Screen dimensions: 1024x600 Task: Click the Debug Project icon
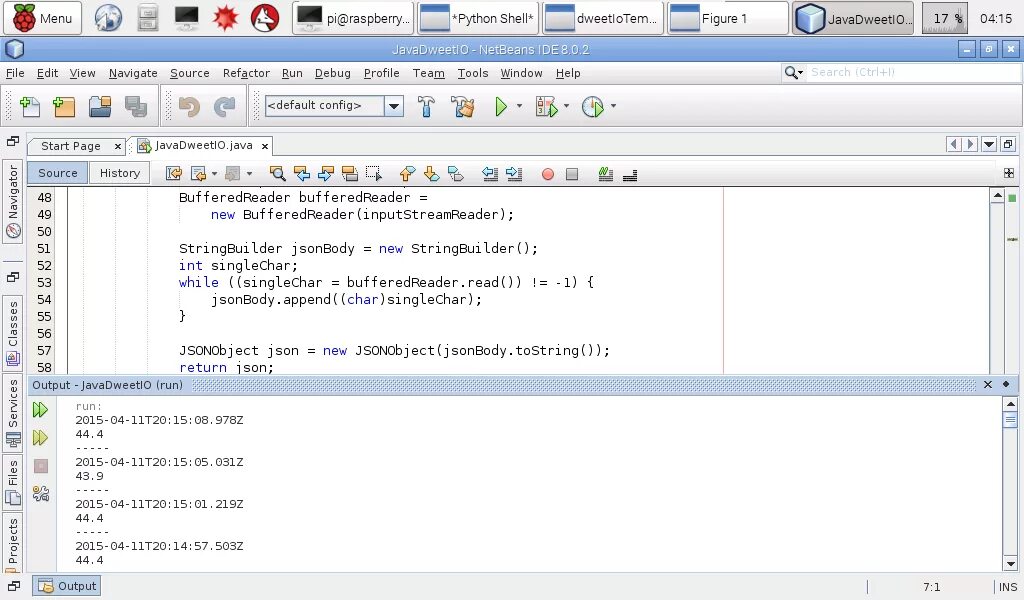(x=546, y=106)
